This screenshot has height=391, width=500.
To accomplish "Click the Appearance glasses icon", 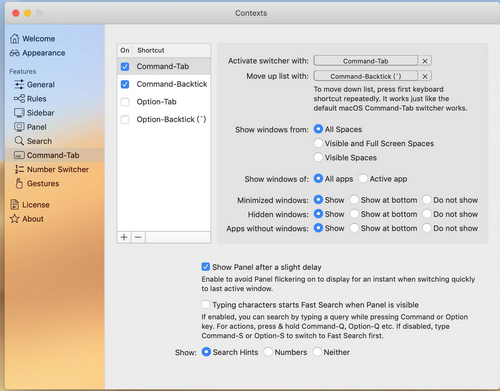I will tap(14, 53).
